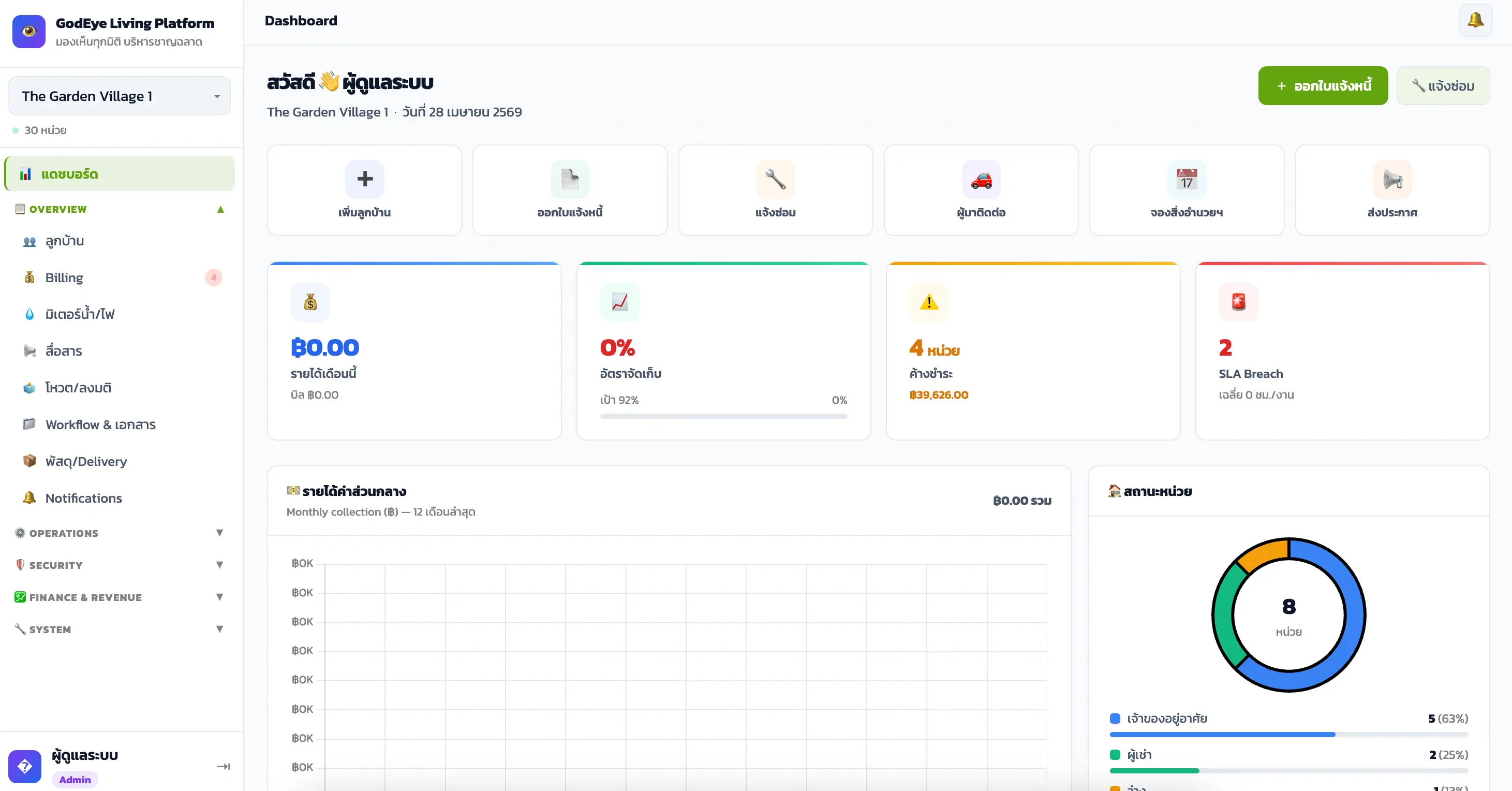Click the date วันที่ 28 เมษายน 2569
The image size is (1512, 791).
coord(462,112)
